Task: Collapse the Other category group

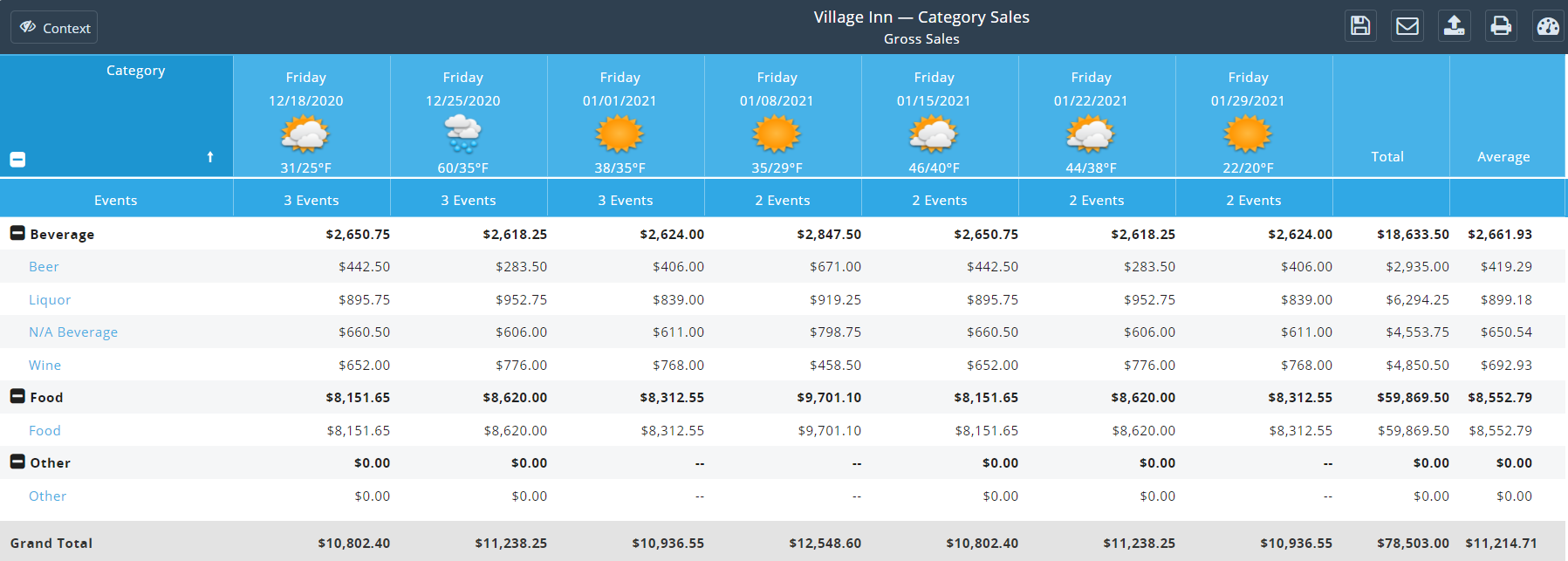Action: click(x=17, y=462)
